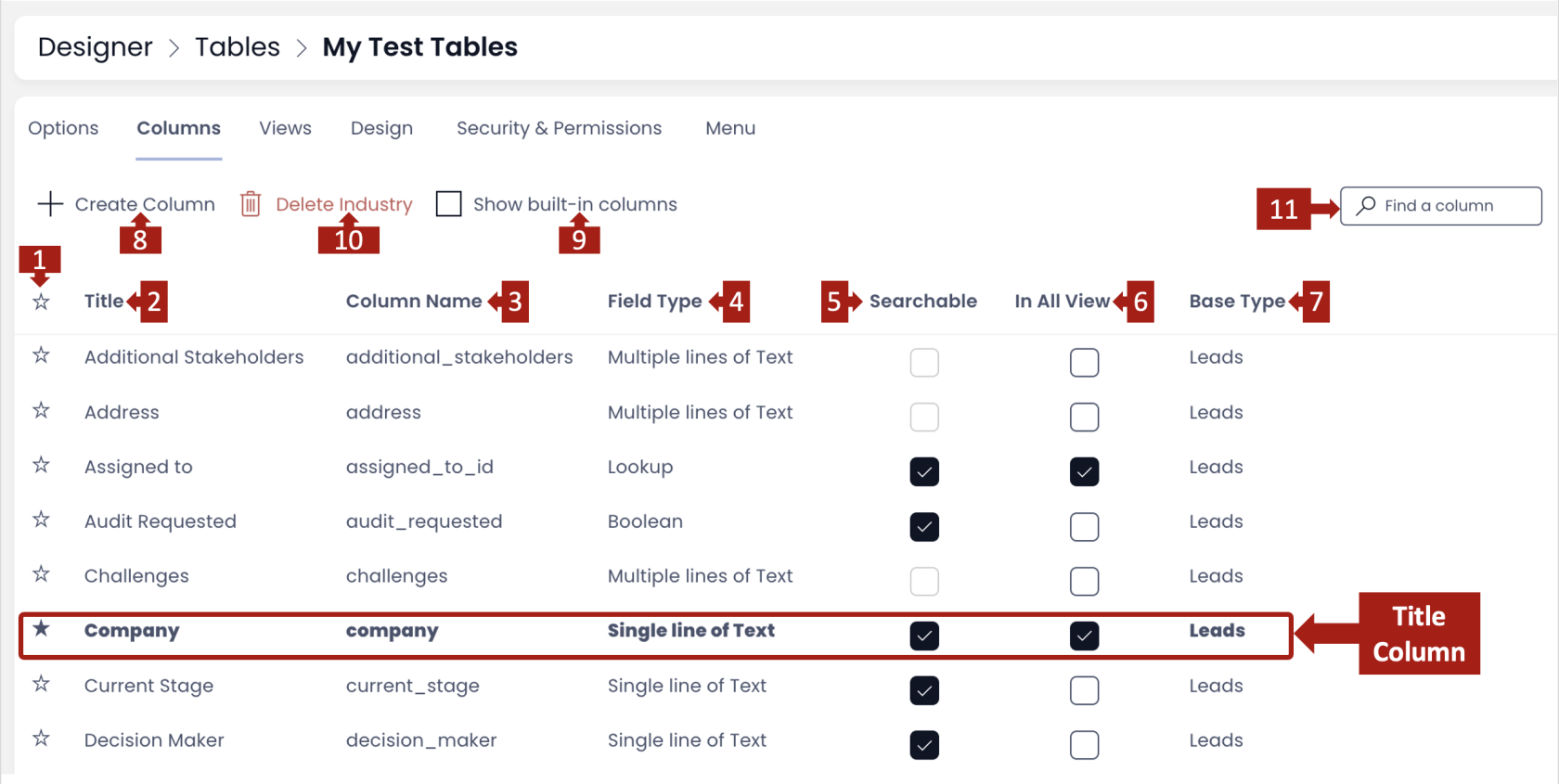The image size is (1559, 784).
Task: Uncheck Searchable for Audit Requested
Action: (x=924, y=526)
